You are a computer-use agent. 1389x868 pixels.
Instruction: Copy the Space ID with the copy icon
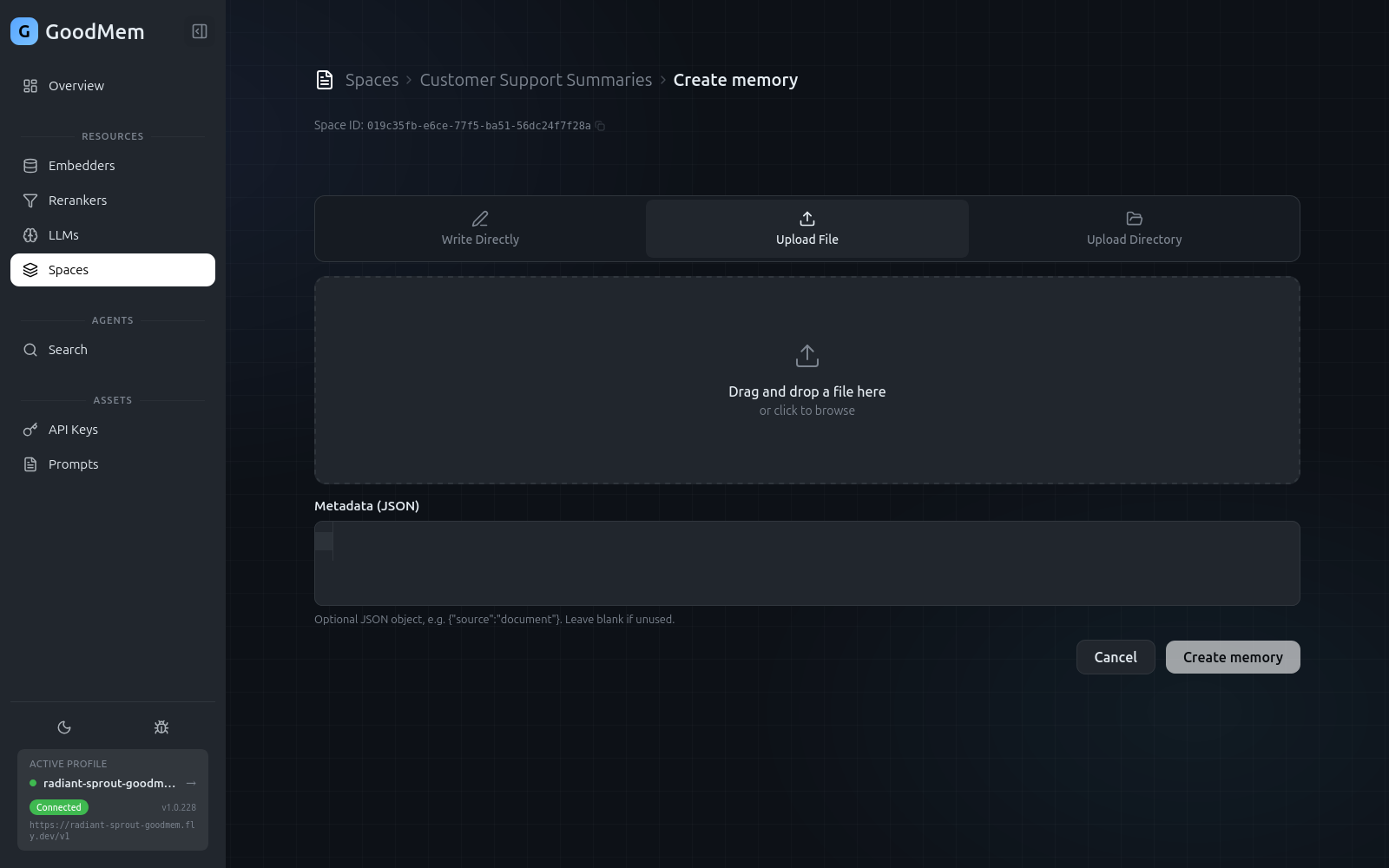(599, 125)
